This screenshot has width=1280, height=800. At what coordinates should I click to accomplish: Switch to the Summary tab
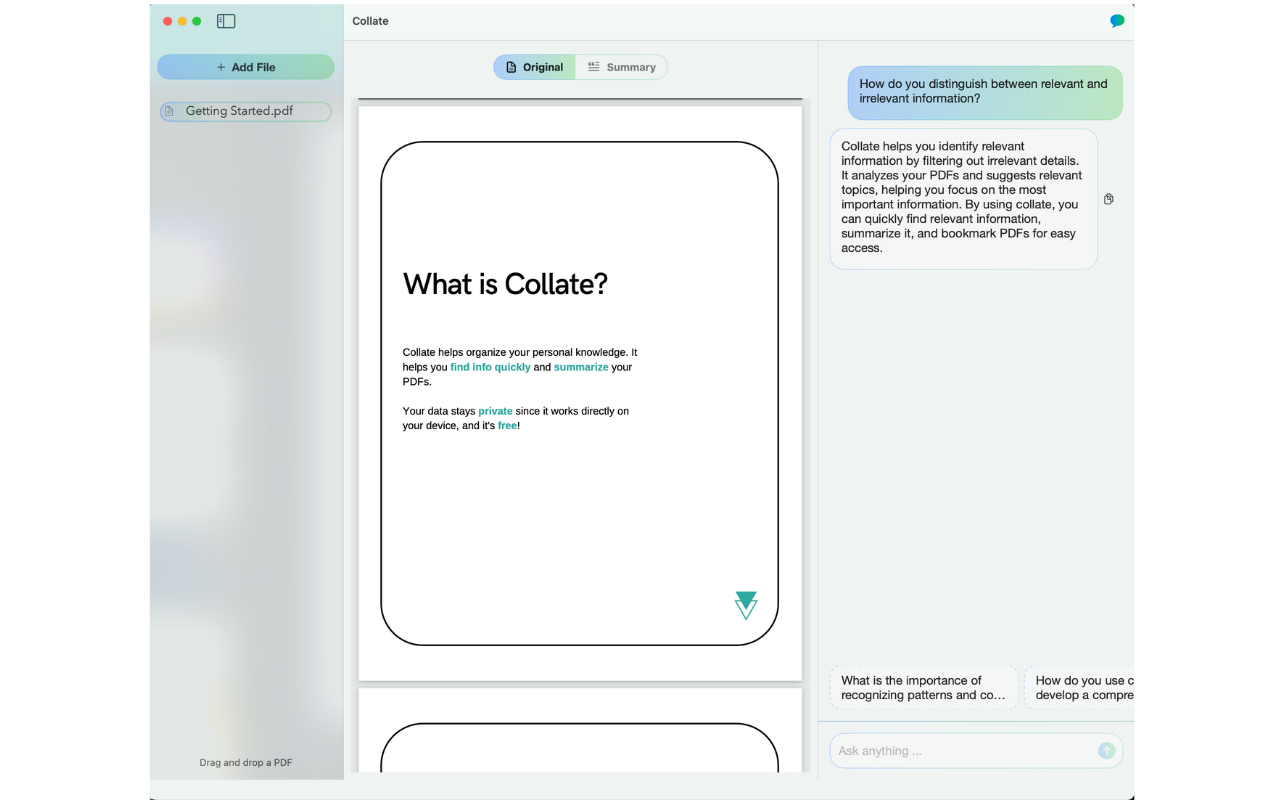coord(621,67)
